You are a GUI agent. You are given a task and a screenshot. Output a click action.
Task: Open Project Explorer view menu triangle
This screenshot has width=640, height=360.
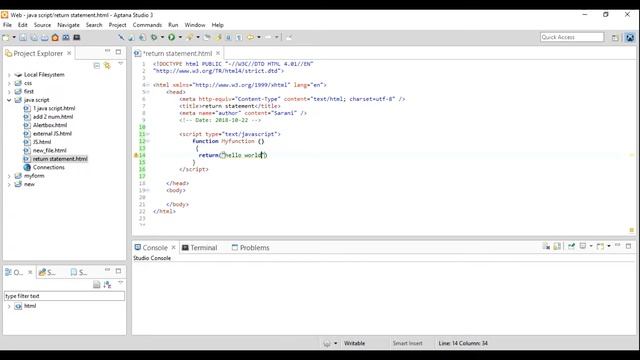click(x=120, y=64)
